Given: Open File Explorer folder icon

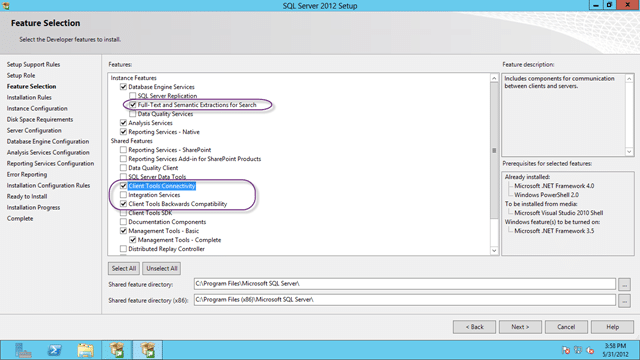Looking at the screenshot, I should click(x=85, y=350).
